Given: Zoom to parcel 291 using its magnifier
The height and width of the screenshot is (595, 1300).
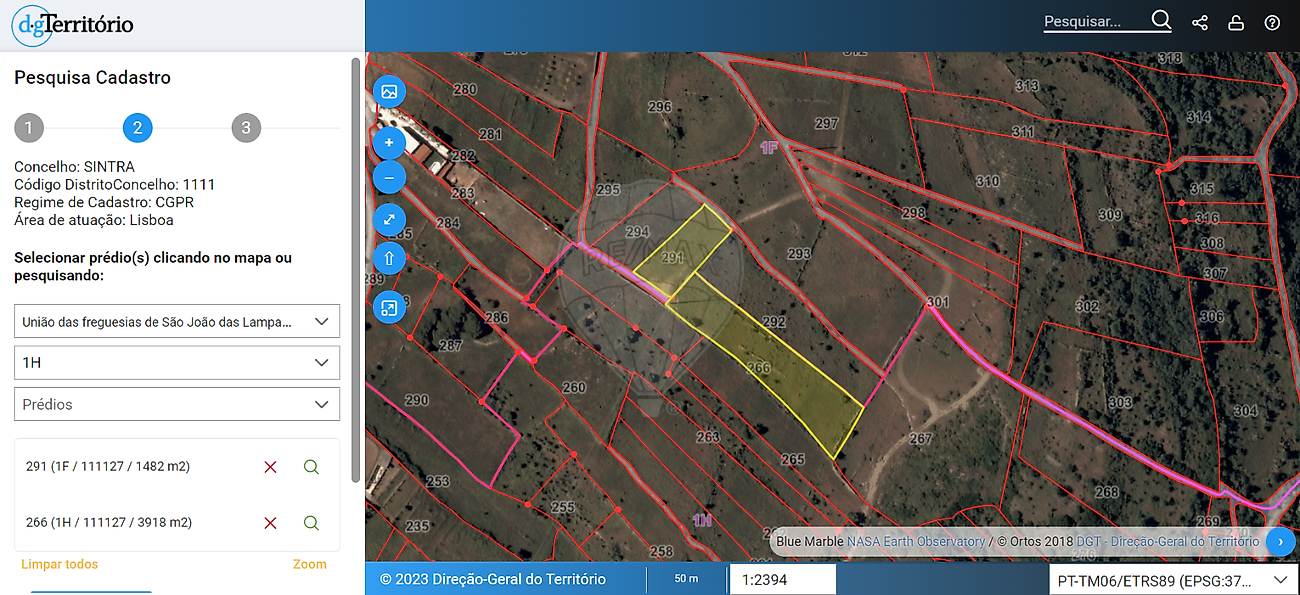Looking at the screenshot, I should click(311, 467).
